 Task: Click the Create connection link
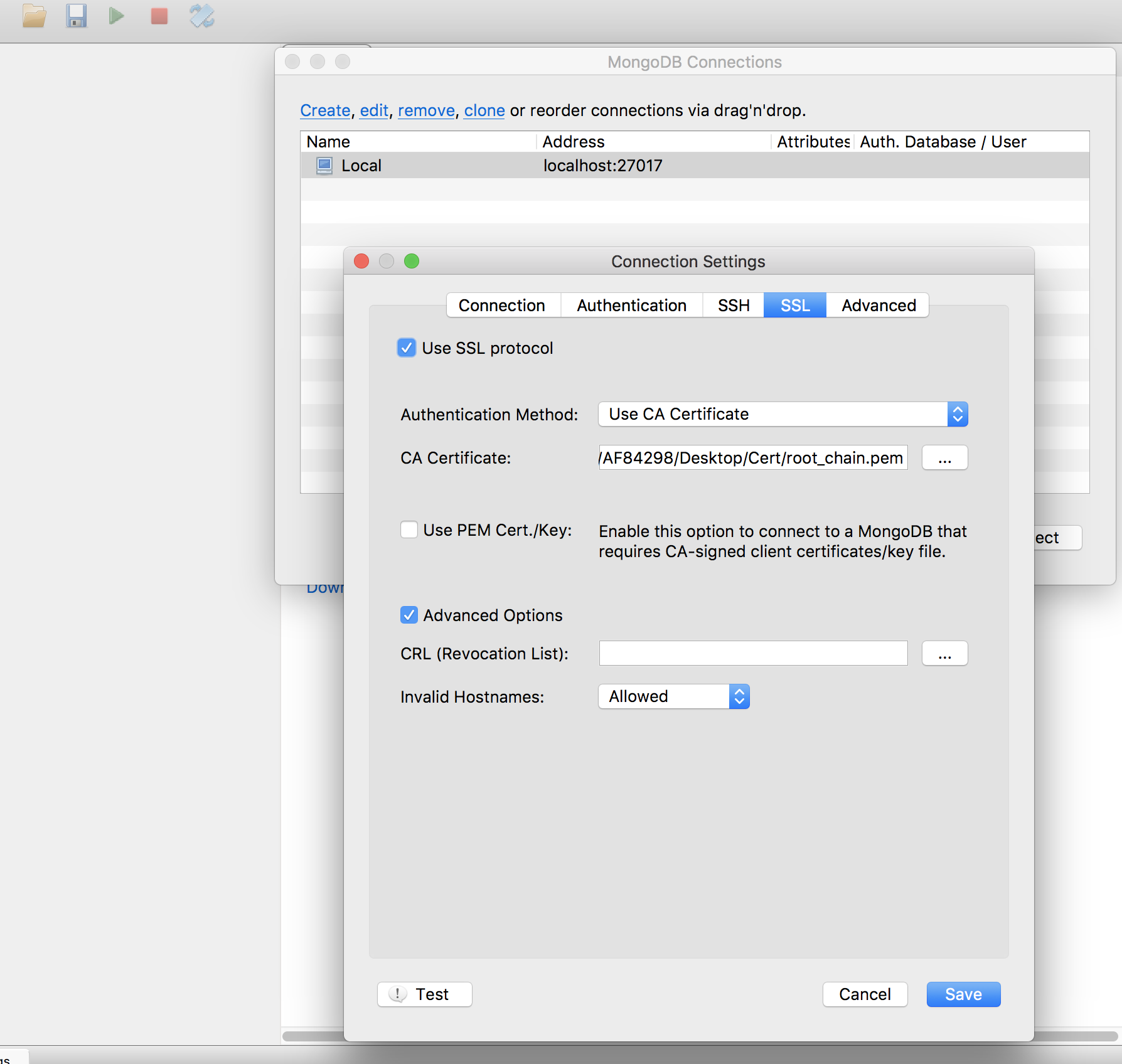tap(325, 110)
